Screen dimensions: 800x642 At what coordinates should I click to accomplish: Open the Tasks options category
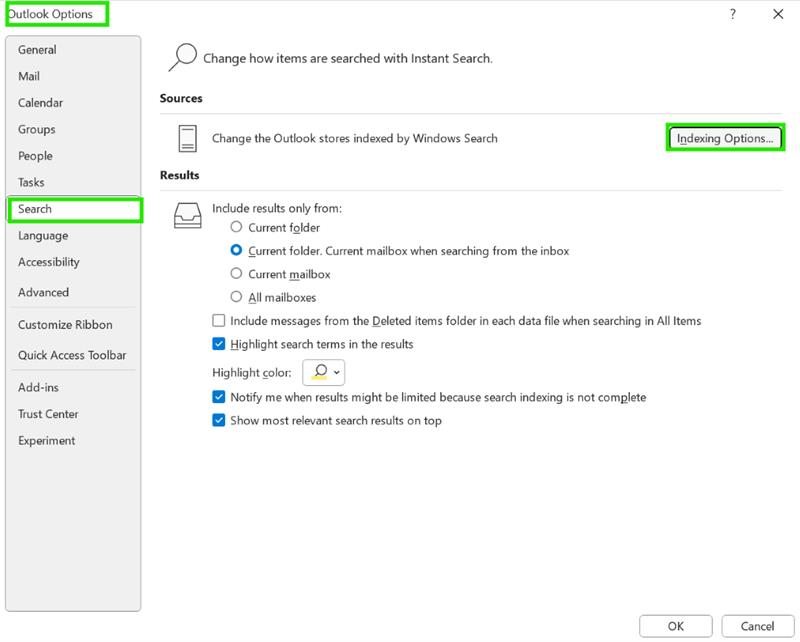[73, 183]
